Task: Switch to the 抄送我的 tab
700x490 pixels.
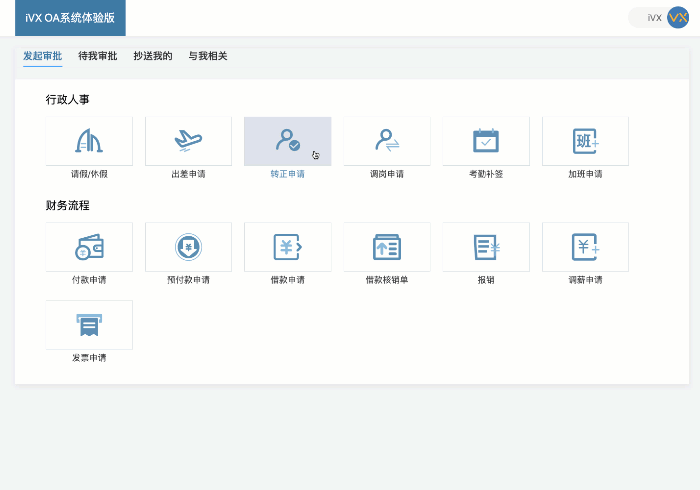Action: tap(153, 56)
